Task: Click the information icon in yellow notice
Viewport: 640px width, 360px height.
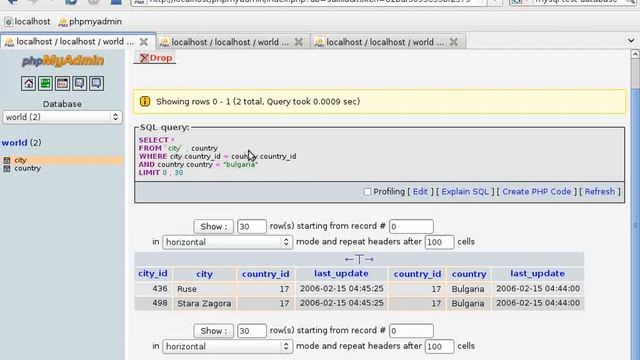Action: (x=145, y=101)
